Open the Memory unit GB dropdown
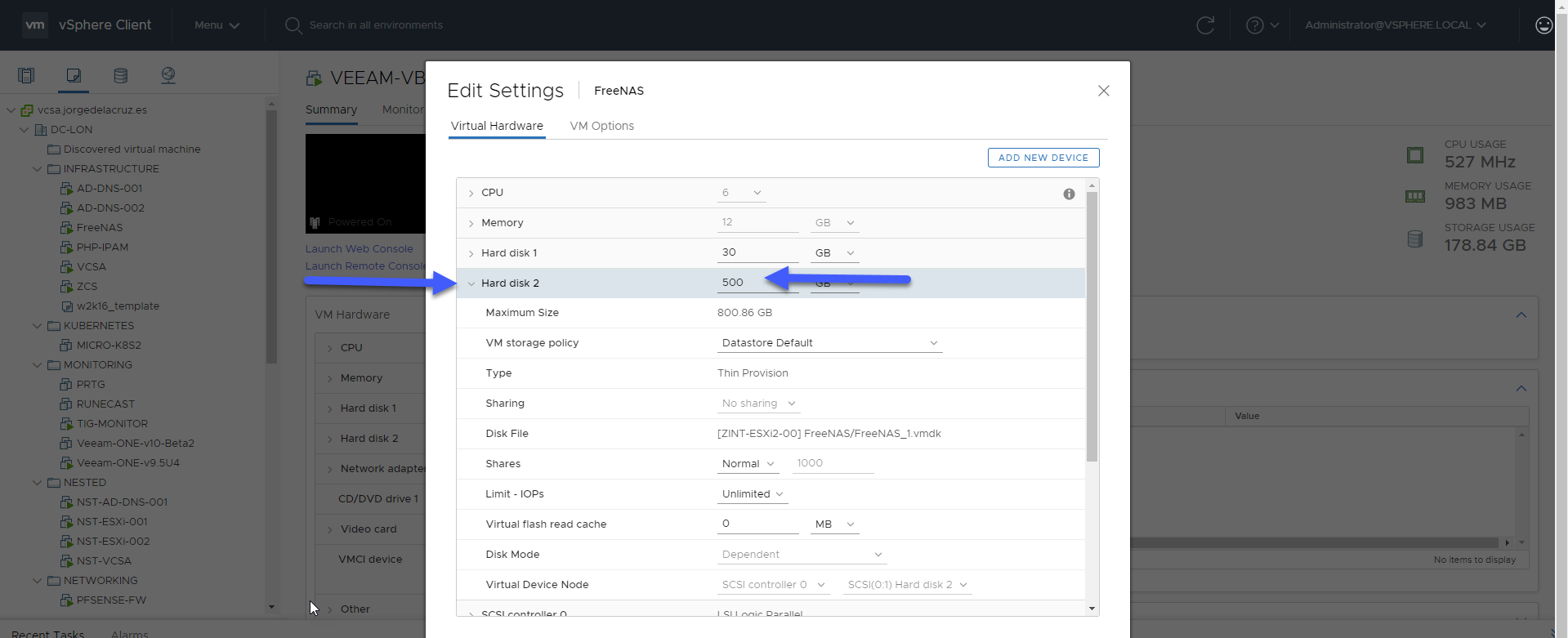Image resolution: width=1568 pixels, height=638 pixels. click(x=834, y=223)
